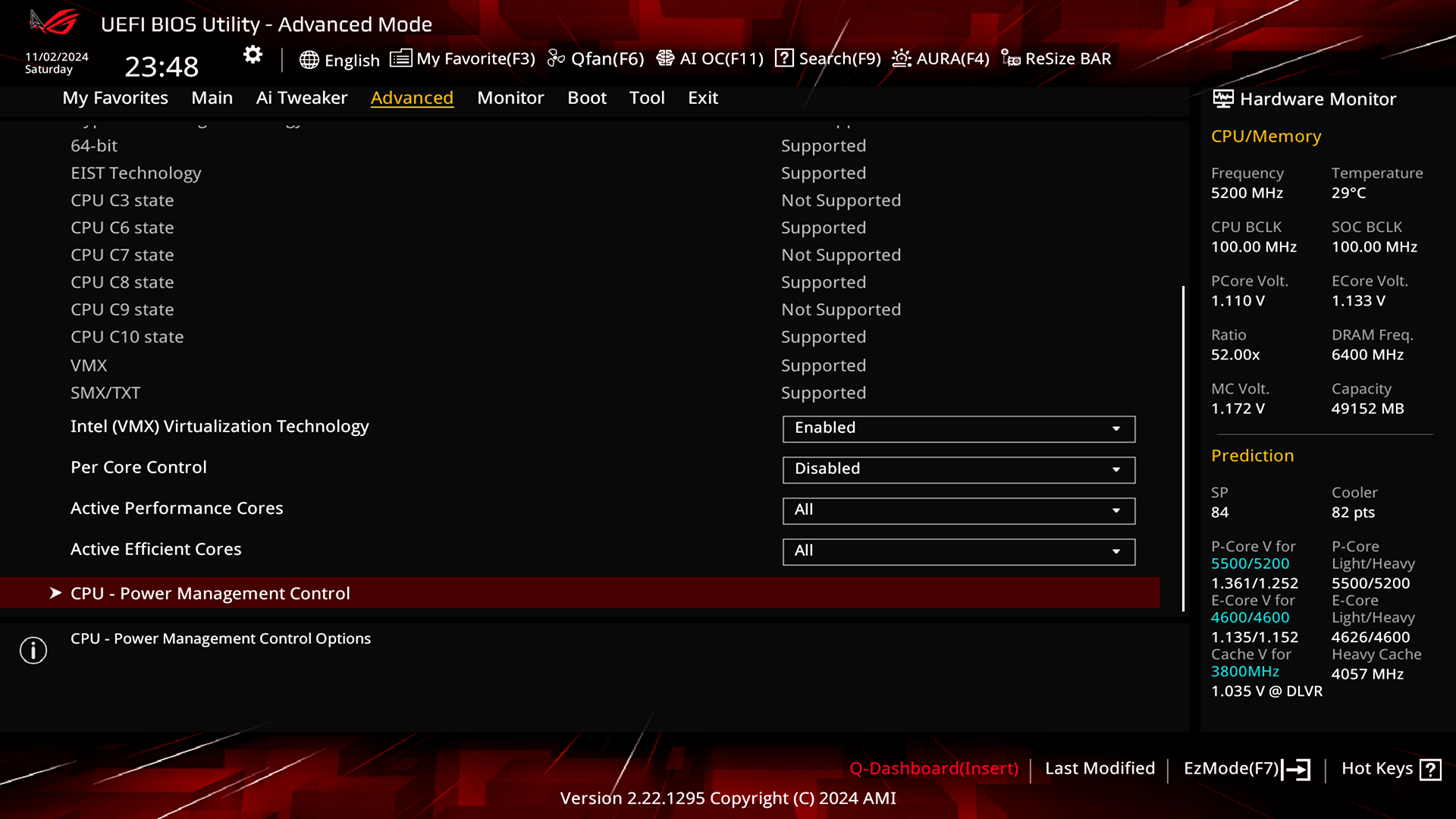Launch AI OC automatic overclocking
Image resolution: width=1456 pixels, height=819 pixels.
710,58
